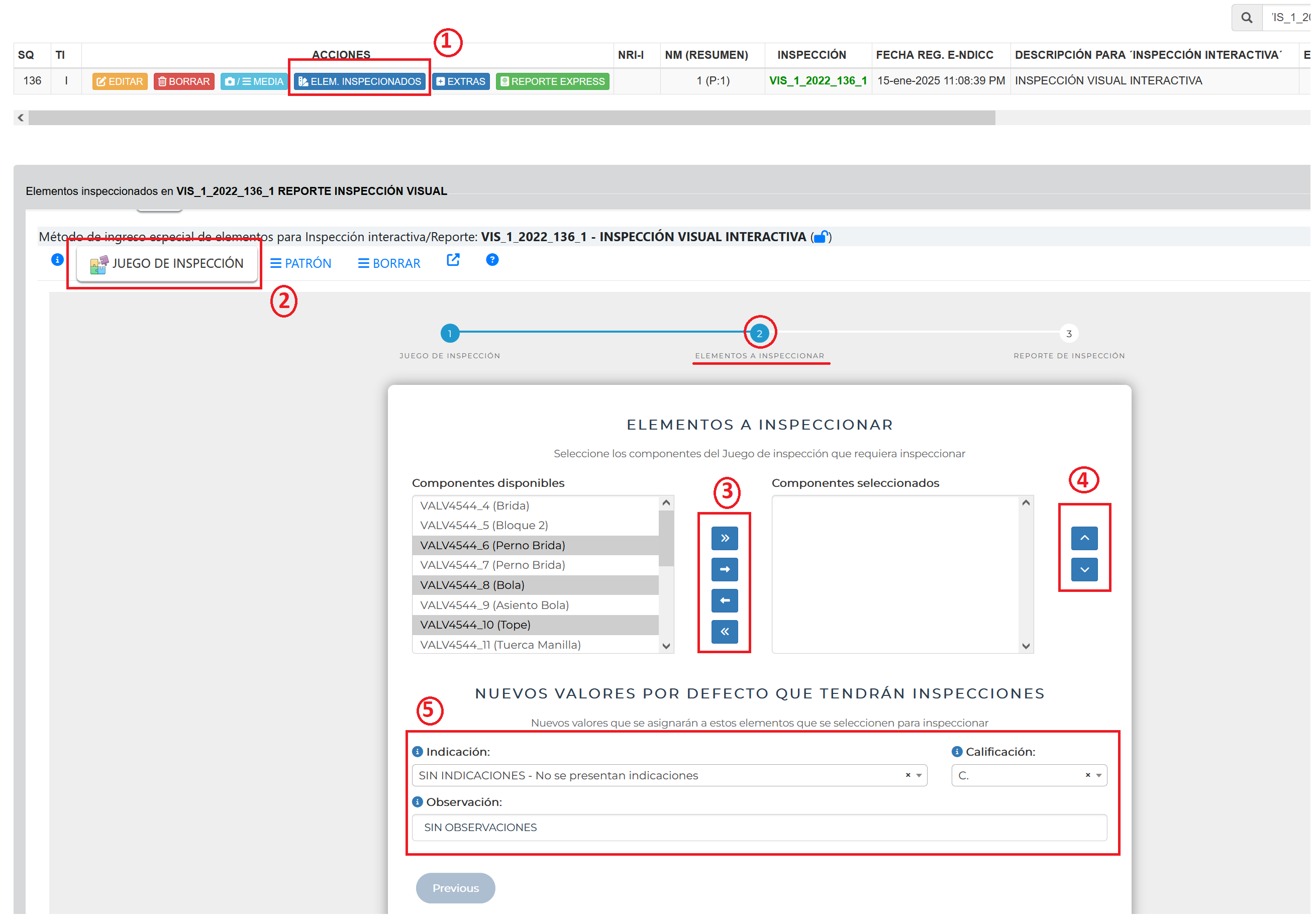Select VALV4544_9 (Asiento Bola) list item
Screen dimensions: 1316x918
coord(494,605)
